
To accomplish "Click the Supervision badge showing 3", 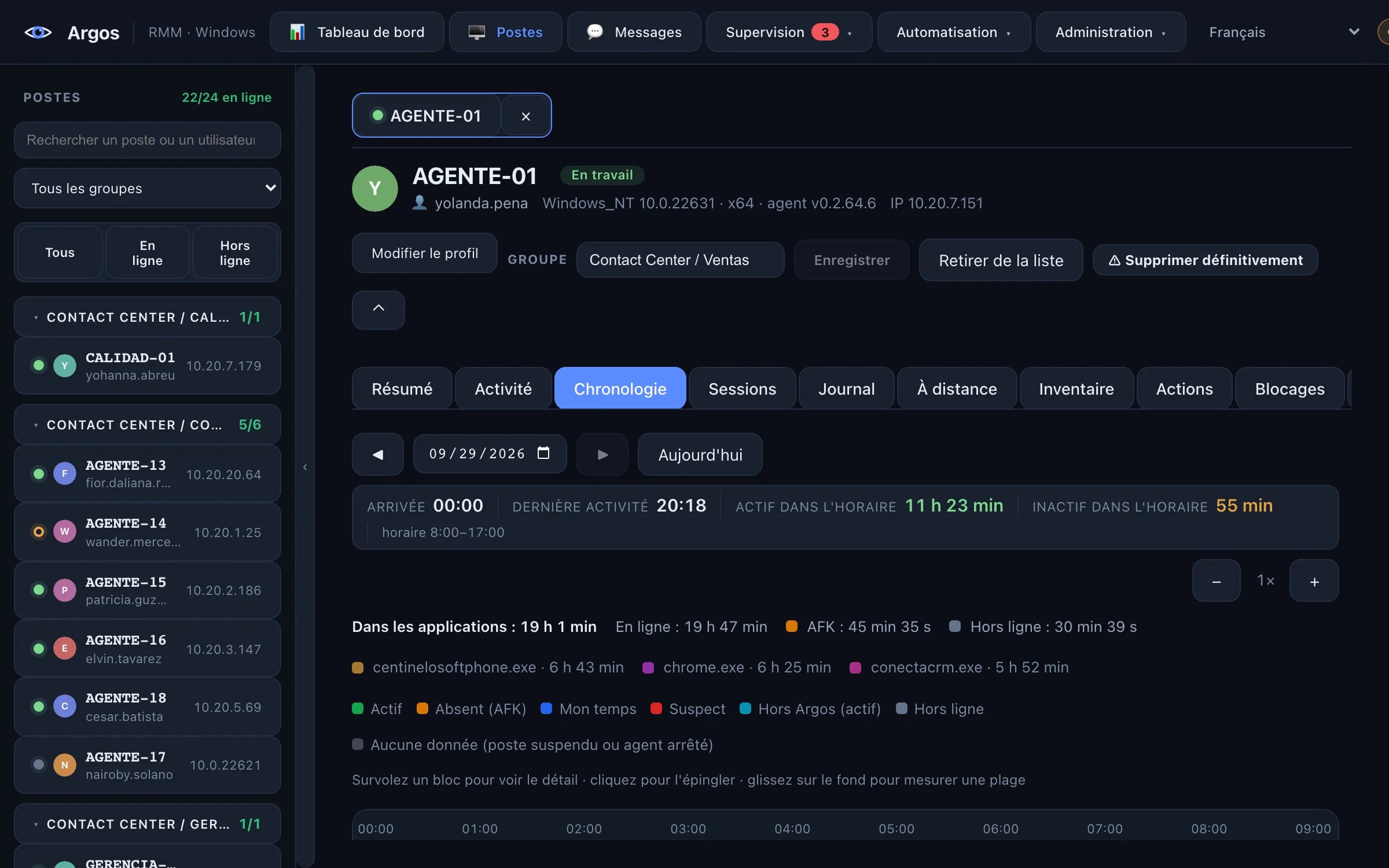I will pyautogui.click(x=825, y=32).
